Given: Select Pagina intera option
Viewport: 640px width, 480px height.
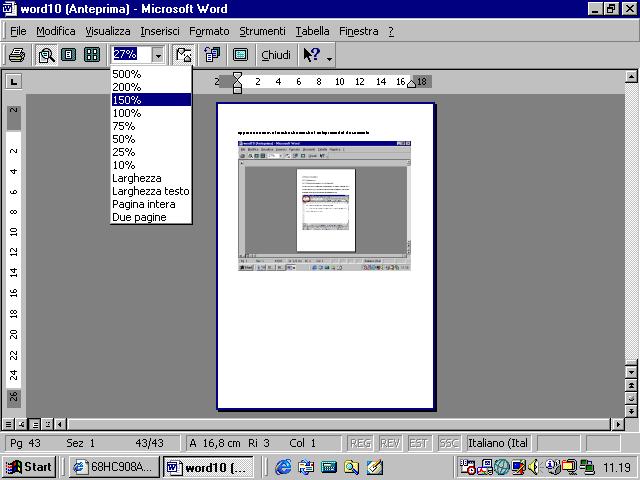Looking at the screenshot, I should click(151, 204).
